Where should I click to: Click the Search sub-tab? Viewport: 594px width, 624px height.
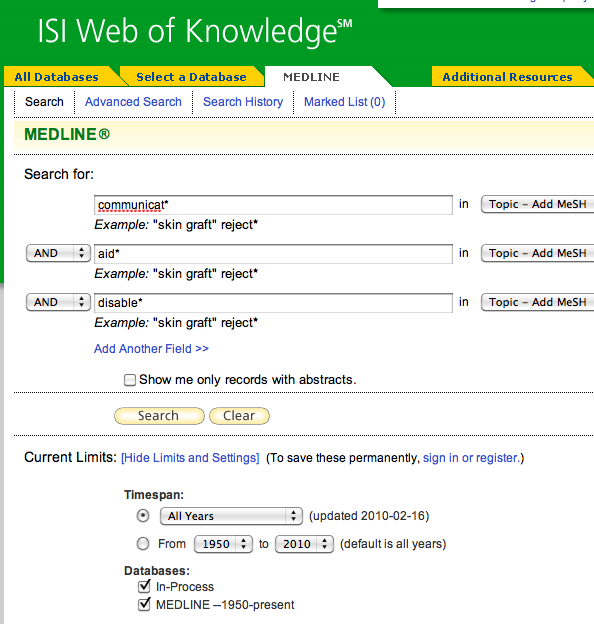[x=44, y=102]
